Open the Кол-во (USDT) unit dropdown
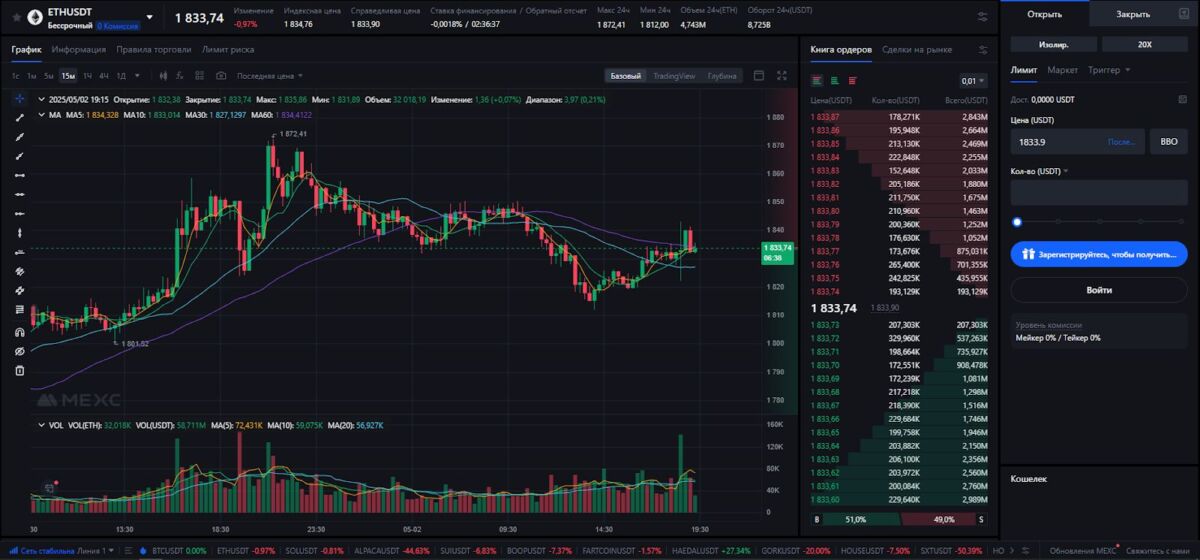This screenshot has width=1200, height=560. (1040, 171)
